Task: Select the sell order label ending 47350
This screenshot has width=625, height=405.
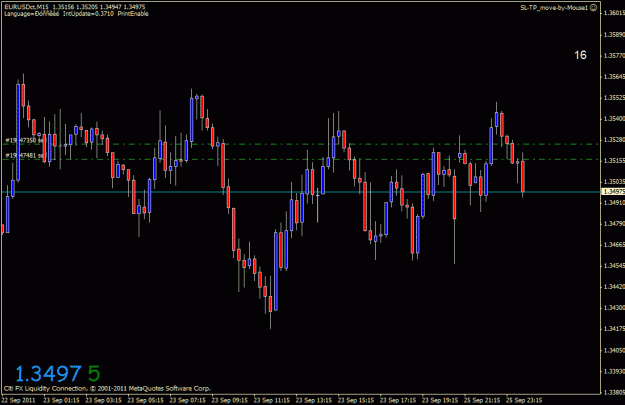Action: tap(24, 140)
